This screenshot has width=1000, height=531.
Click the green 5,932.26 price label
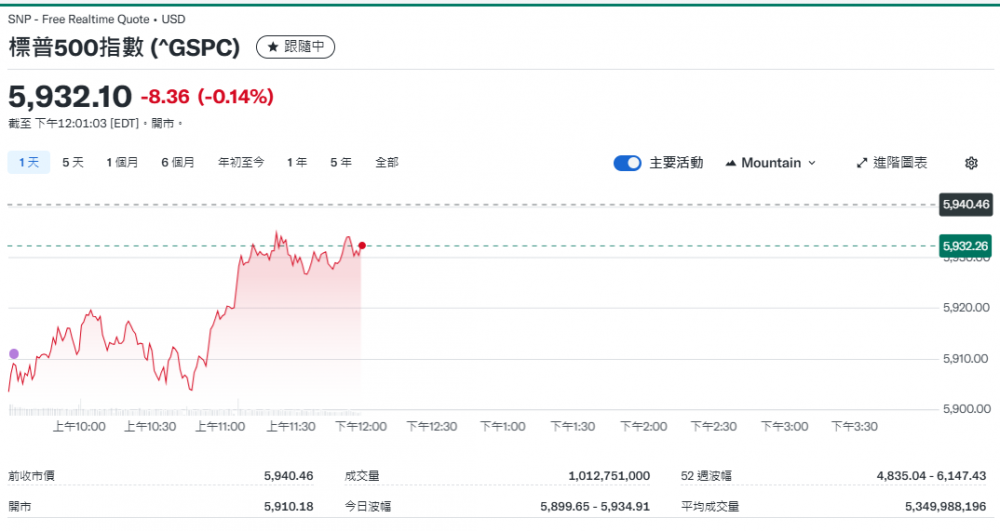click(965, 246)
